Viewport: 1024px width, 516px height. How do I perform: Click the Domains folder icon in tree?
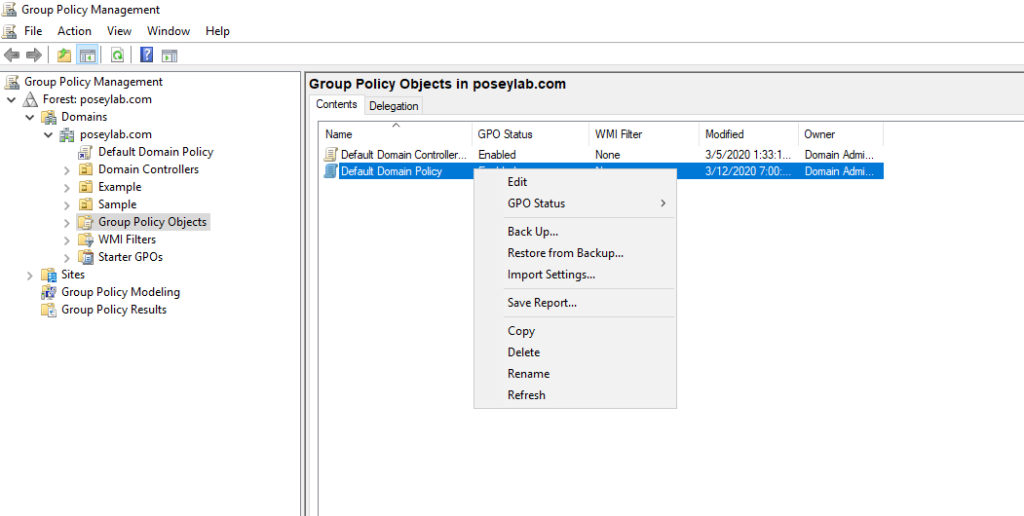(x=49, y=117)
